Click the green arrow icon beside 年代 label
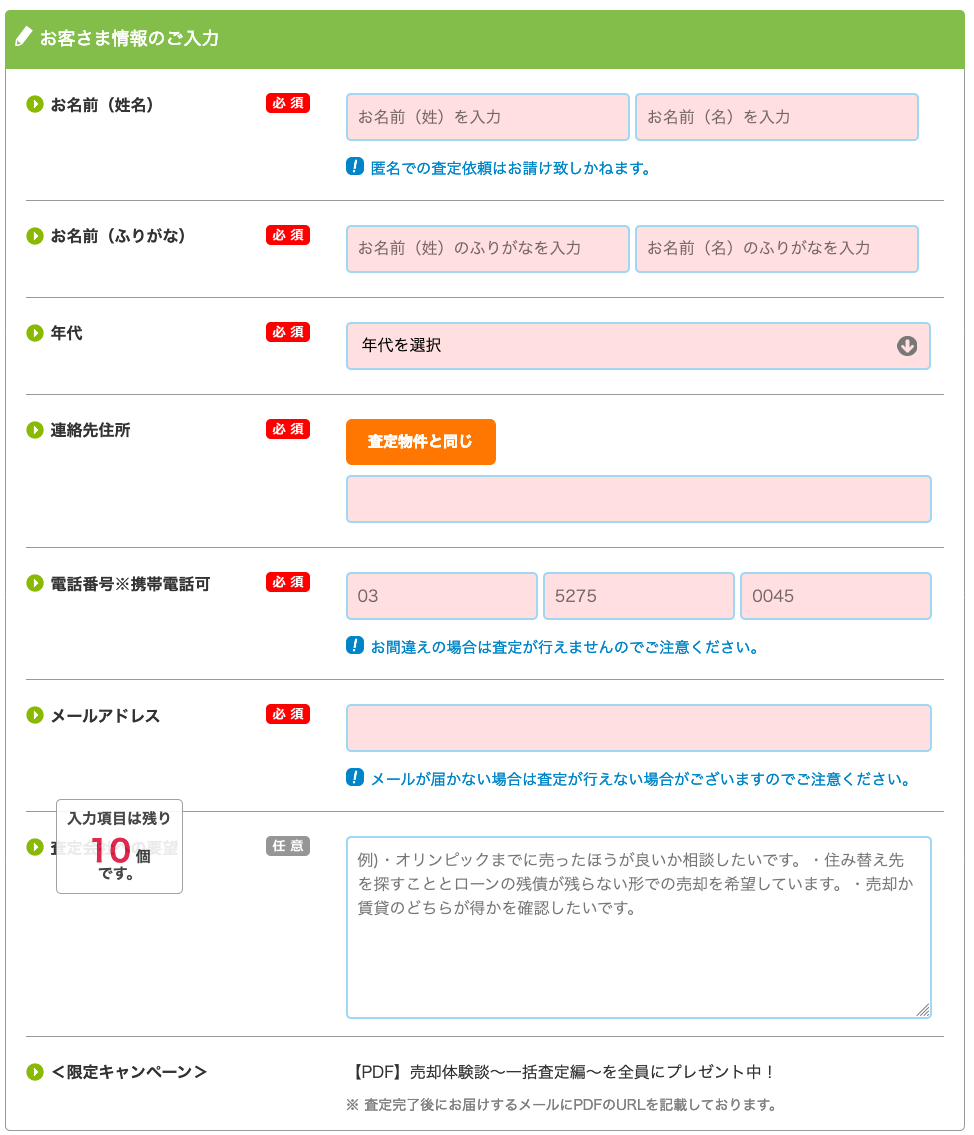The width and height of the screenshot is (974, 1135). [35, 333]
